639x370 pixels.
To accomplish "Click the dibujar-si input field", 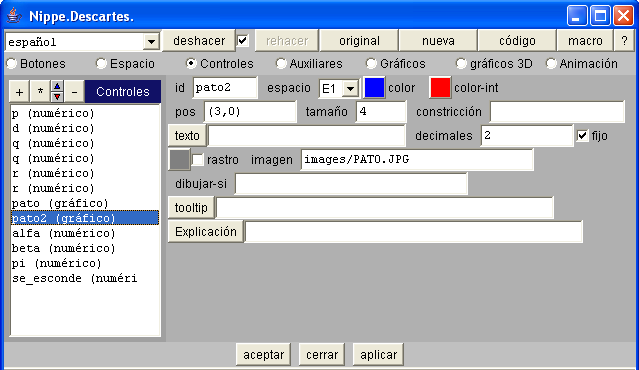I will pos(351,183).
